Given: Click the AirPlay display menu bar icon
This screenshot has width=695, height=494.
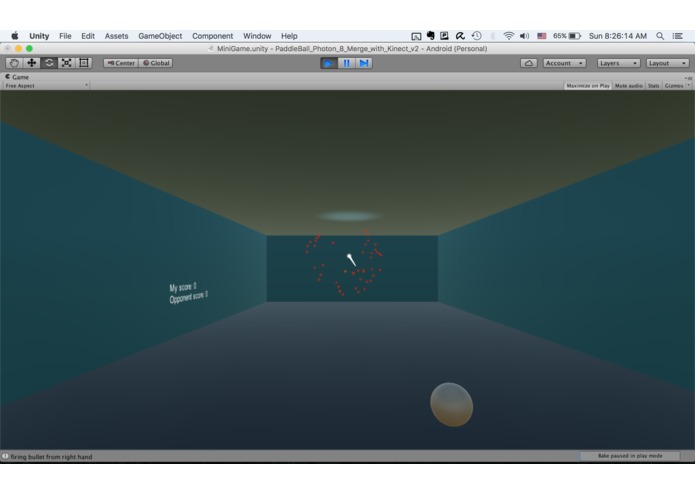Looking at the screenshot, I should [416, 36].
